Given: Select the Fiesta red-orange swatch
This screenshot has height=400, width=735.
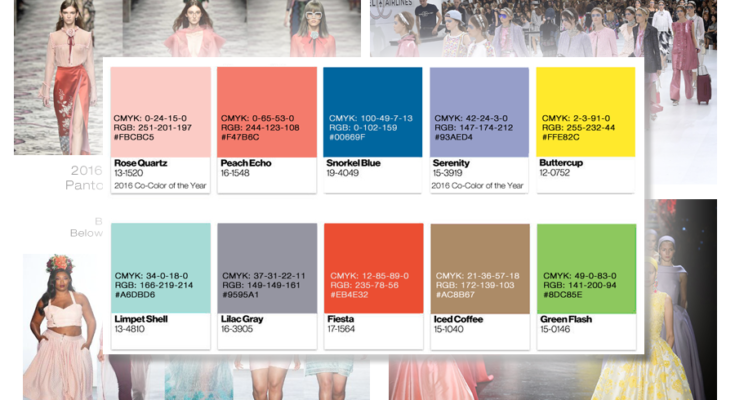Looking at the screenshot, I should point(374,268).
